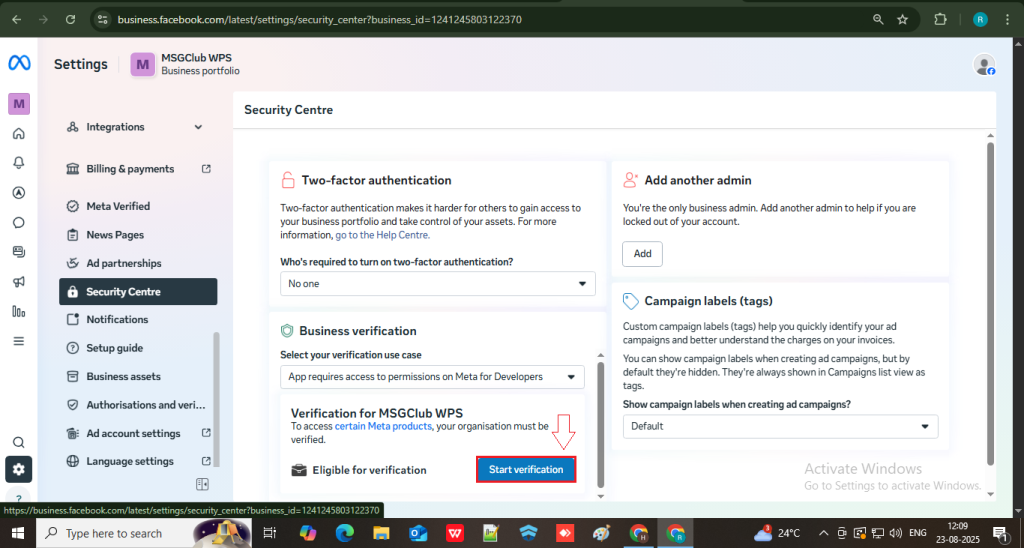Open Business assets in sidebar
This screenshot has height=548, width=1024.
[x=123, y=377]
